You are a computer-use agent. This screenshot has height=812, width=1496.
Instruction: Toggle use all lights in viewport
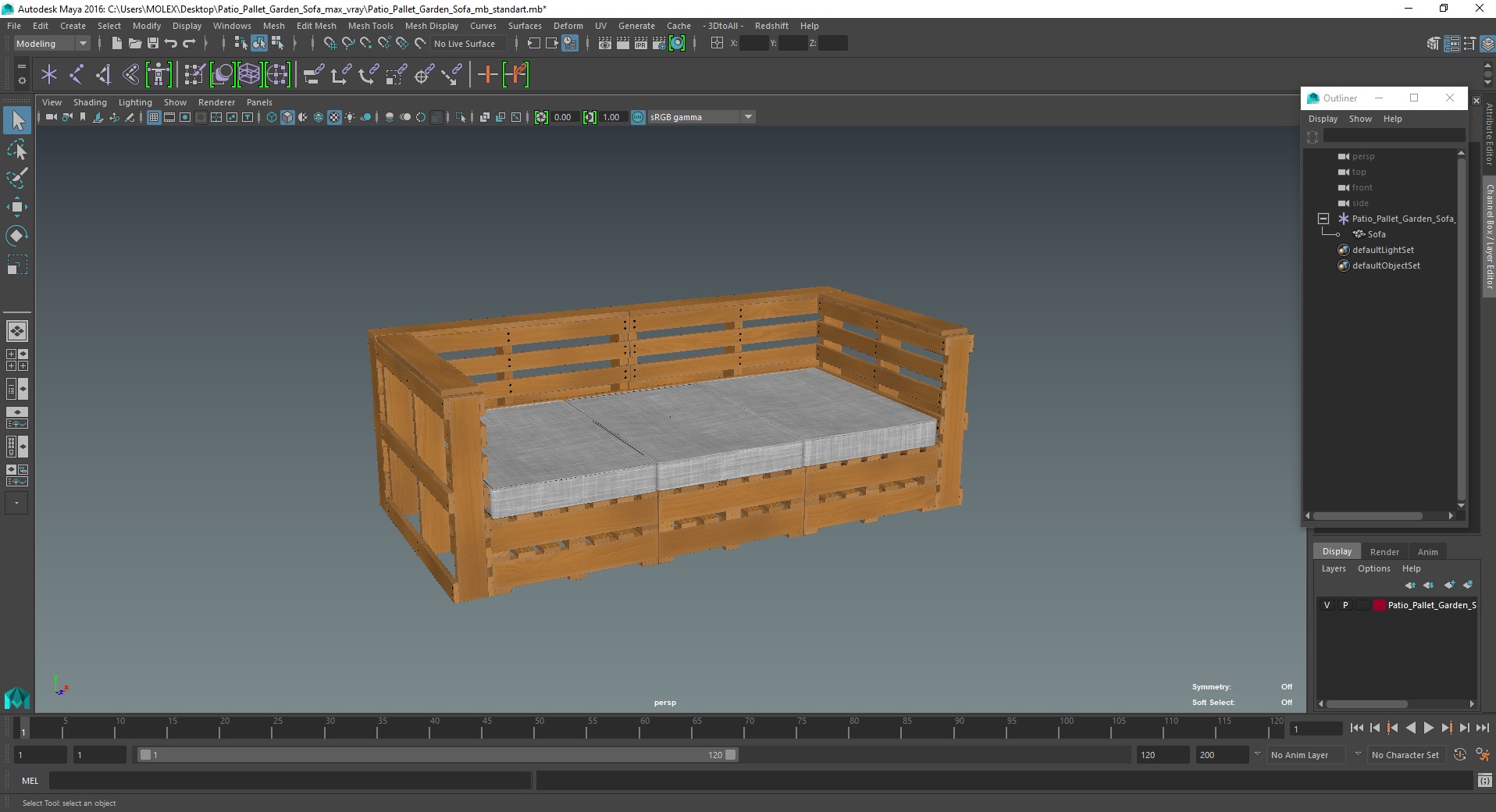click(x=350, y=117)
